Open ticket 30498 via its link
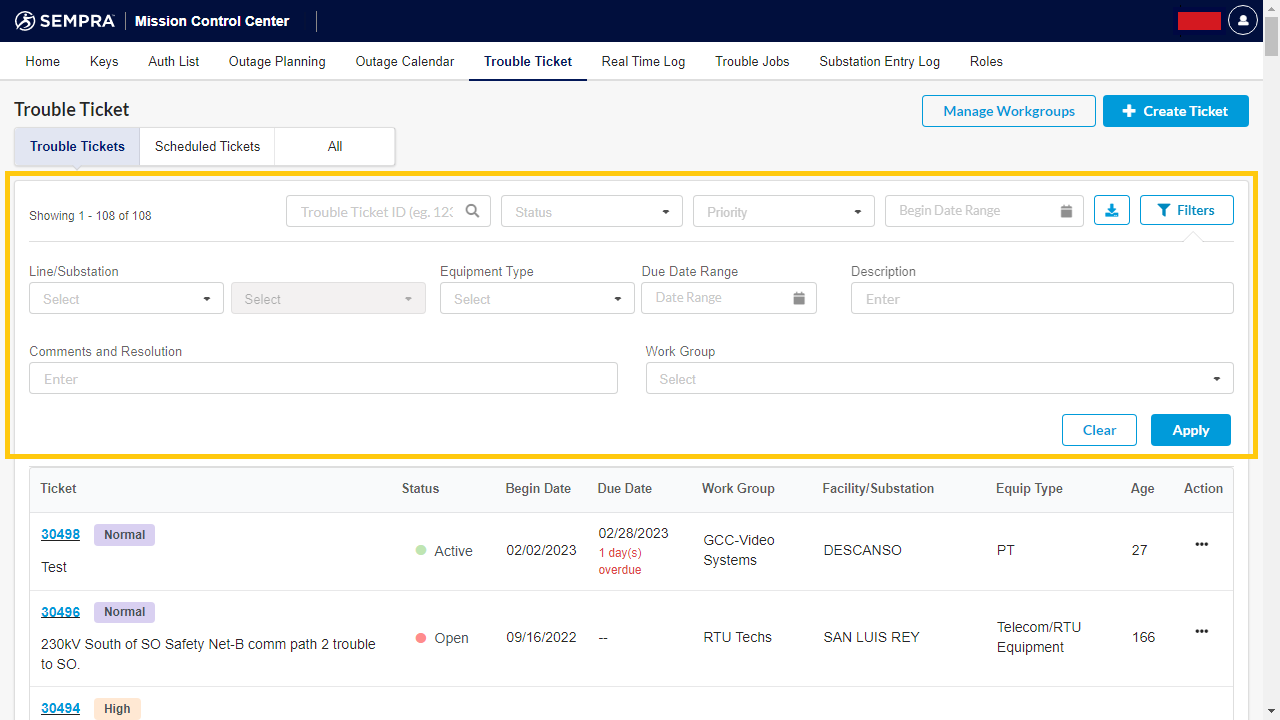The width and height of the screenshot is (1280, 720). coord(60,534)
